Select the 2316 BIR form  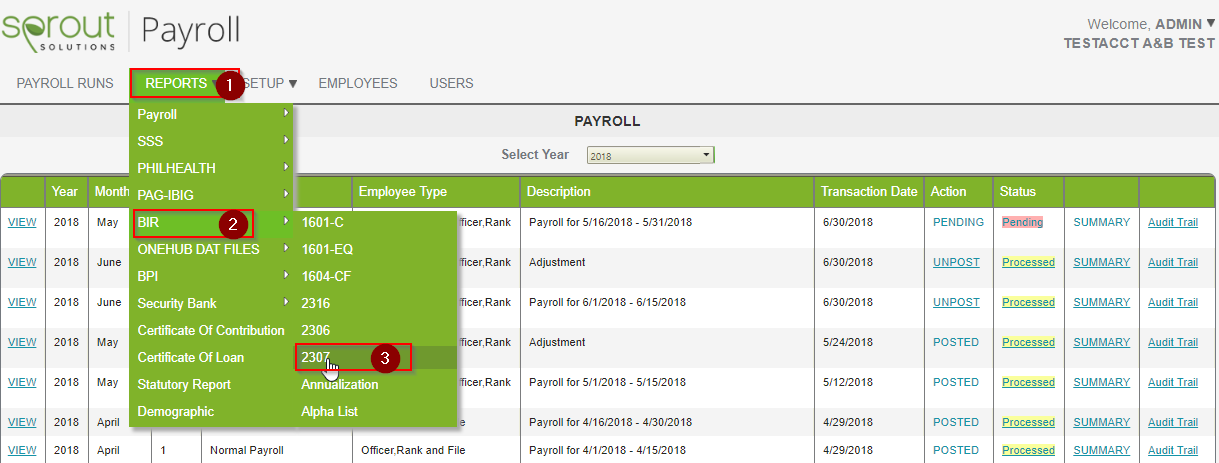tap(376, 303)
